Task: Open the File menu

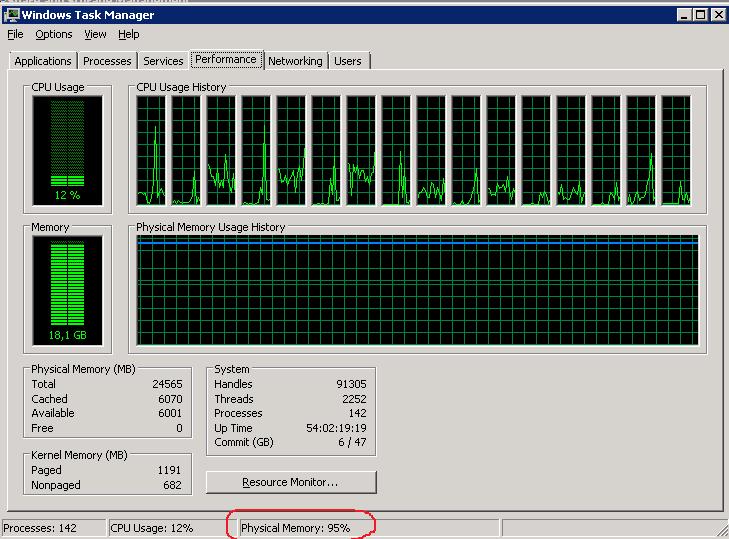Action: [x=15, y=34]
